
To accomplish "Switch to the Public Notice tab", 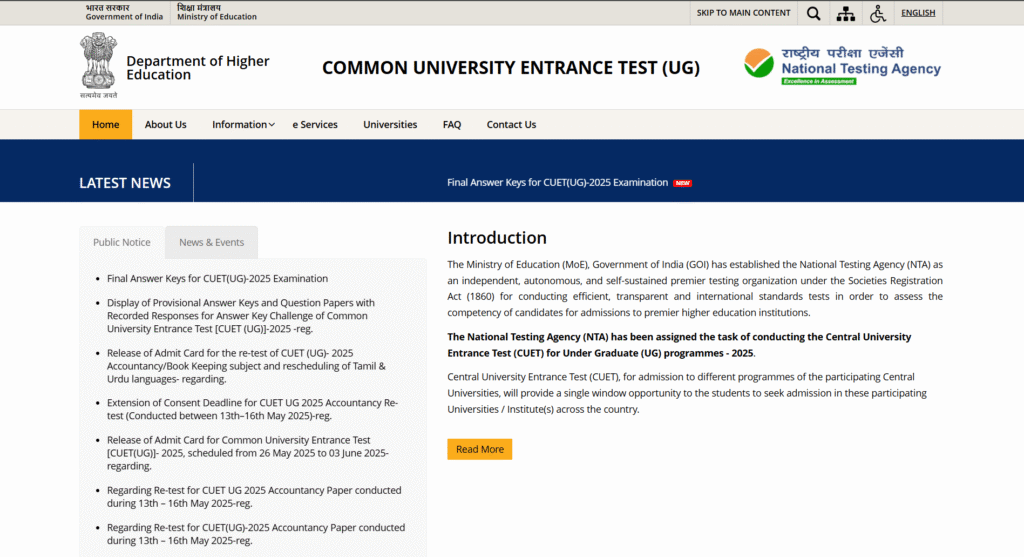I will tap(121, 242).
